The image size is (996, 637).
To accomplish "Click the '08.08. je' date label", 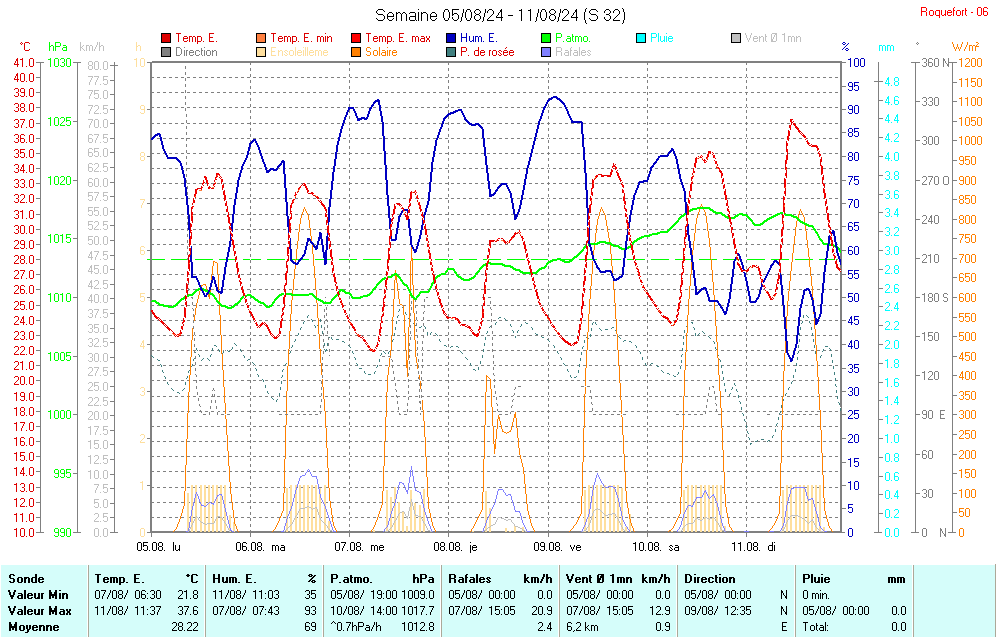I will 455,547.
